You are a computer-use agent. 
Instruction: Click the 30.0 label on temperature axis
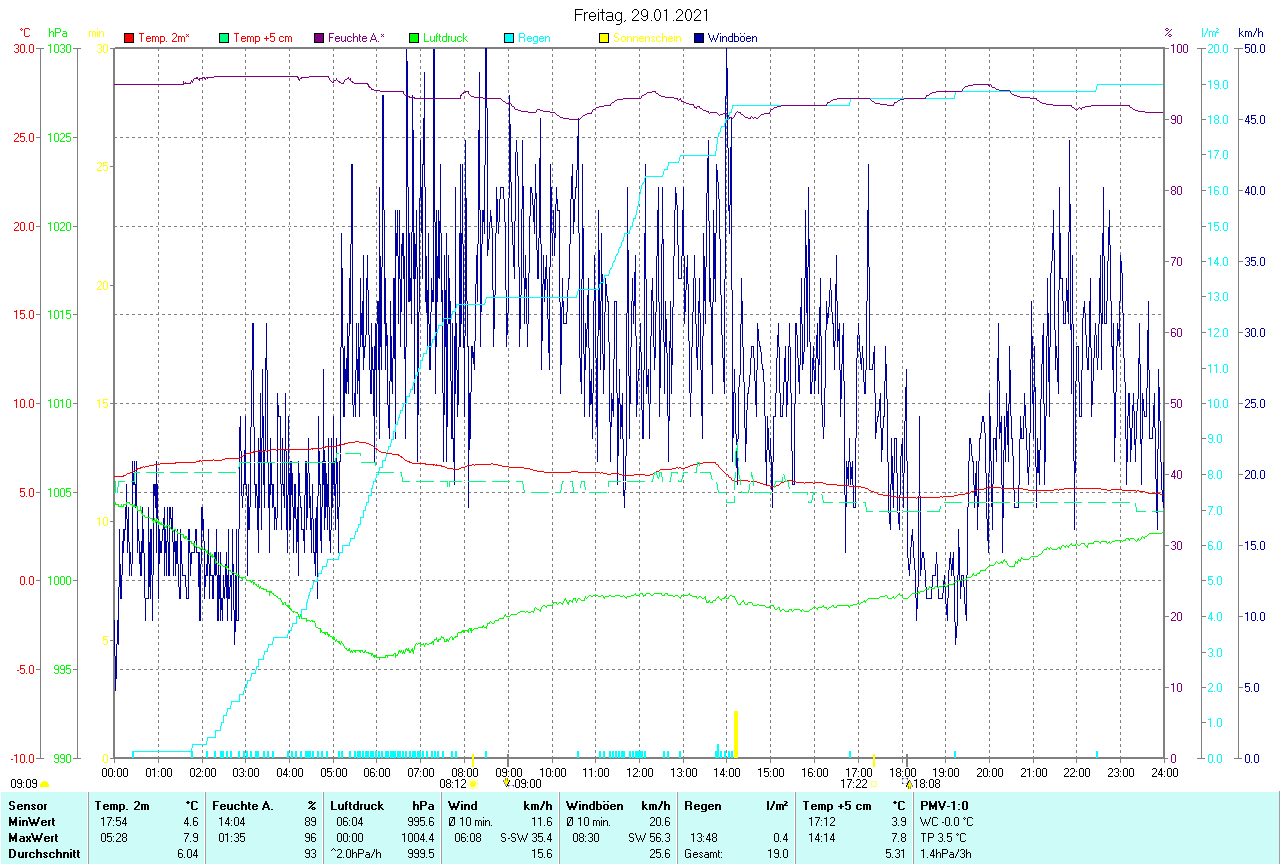23,49
